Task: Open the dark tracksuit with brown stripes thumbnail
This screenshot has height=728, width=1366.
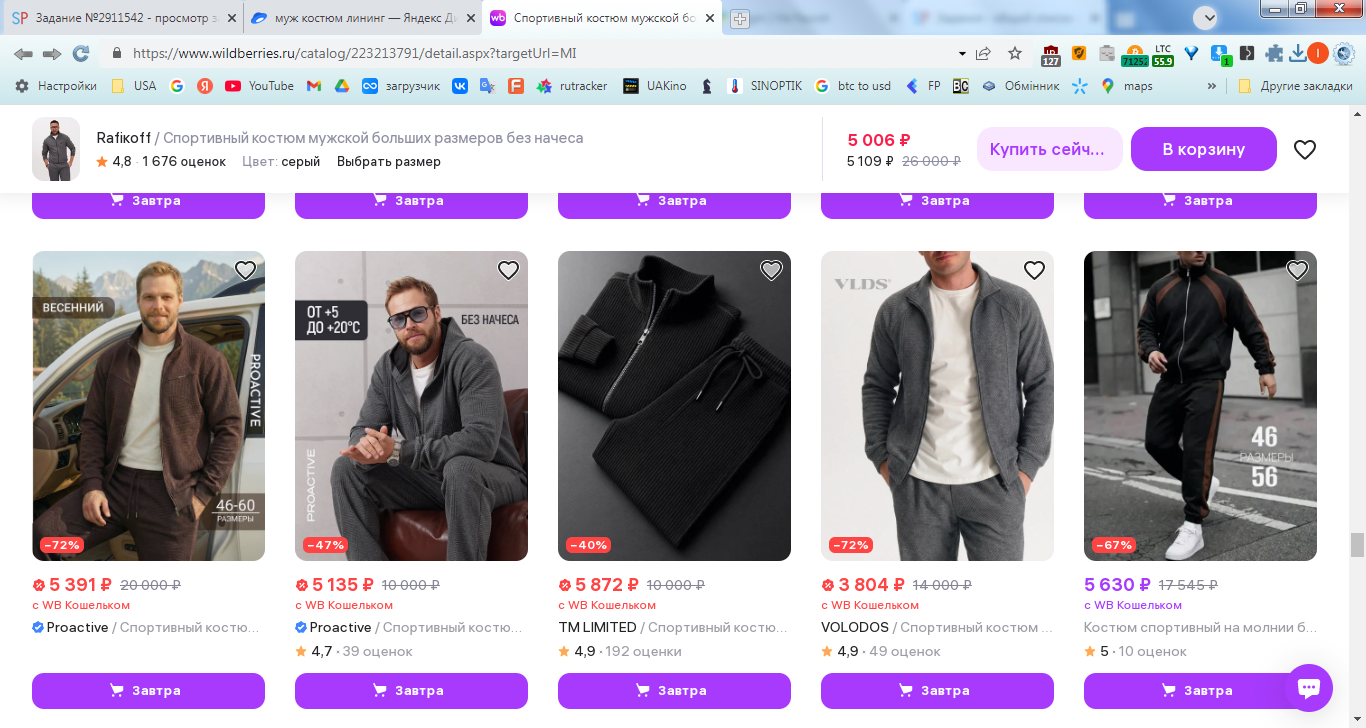Action: tap(1200, 405)
